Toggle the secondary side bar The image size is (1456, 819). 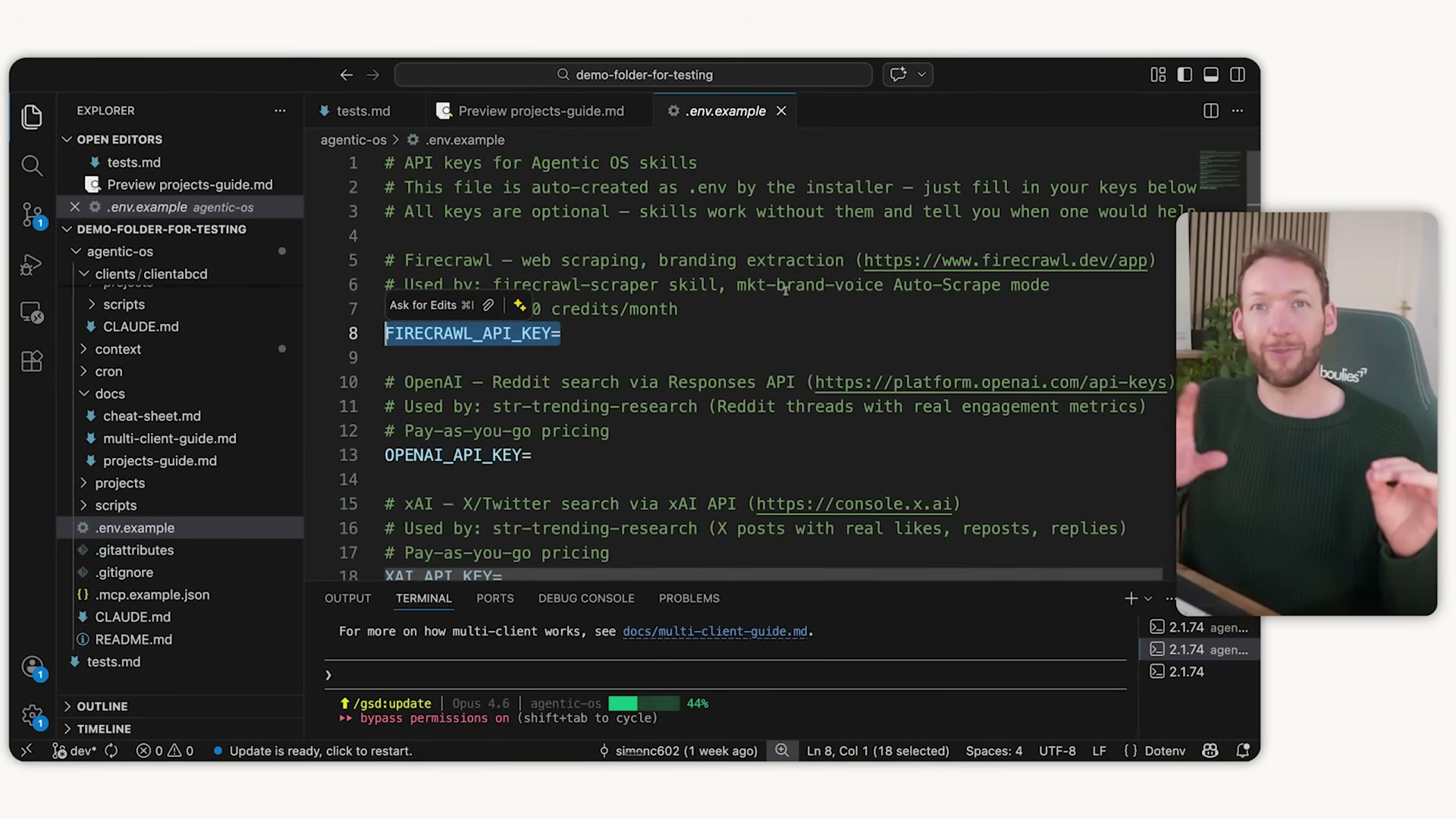(1238, 74)
